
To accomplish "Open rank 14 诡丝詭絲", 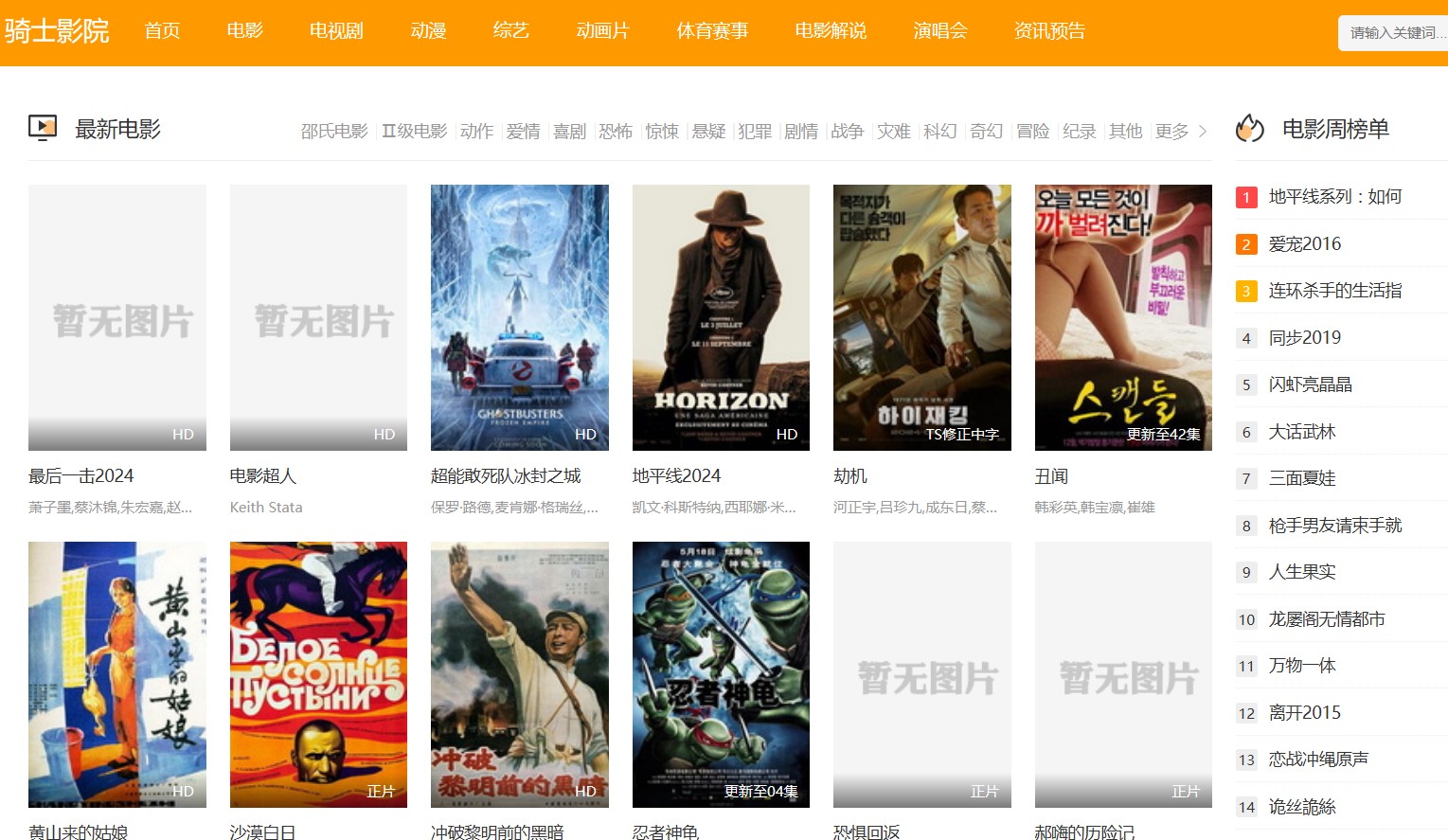I will (1302, 806).
